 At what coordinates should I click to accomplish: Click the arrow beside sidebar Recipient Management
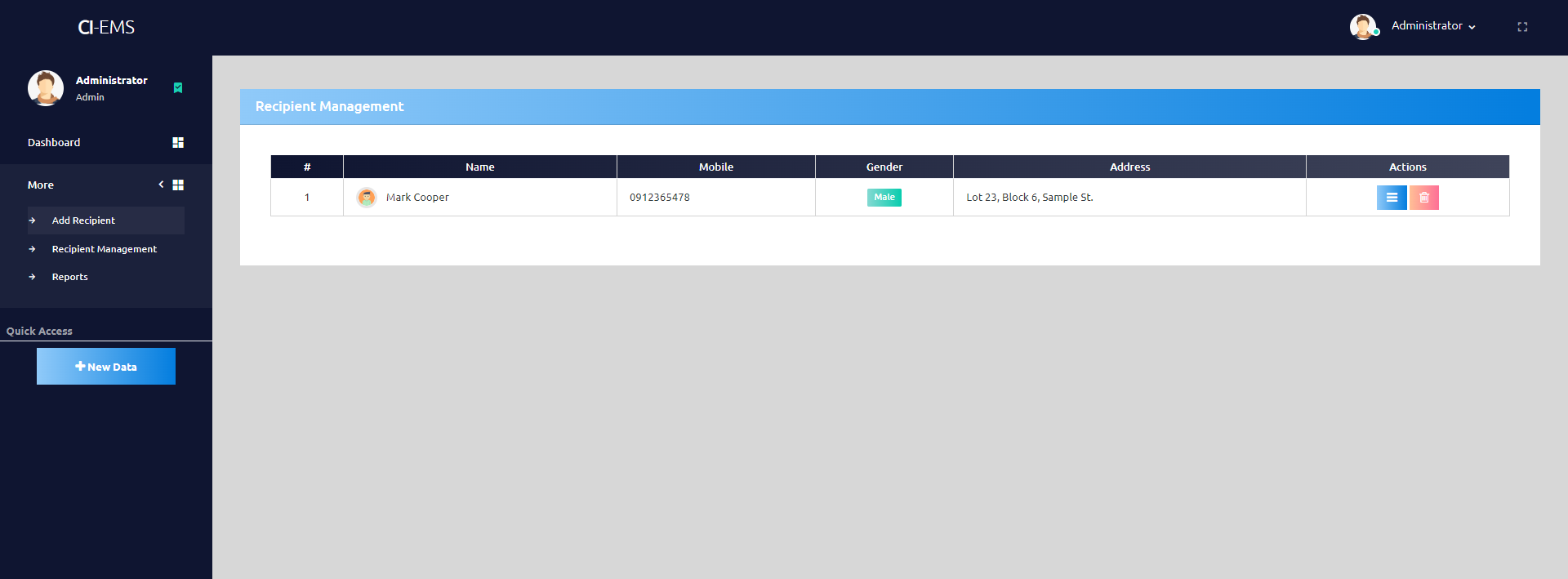pyautogui.click(x=32, y=249)
